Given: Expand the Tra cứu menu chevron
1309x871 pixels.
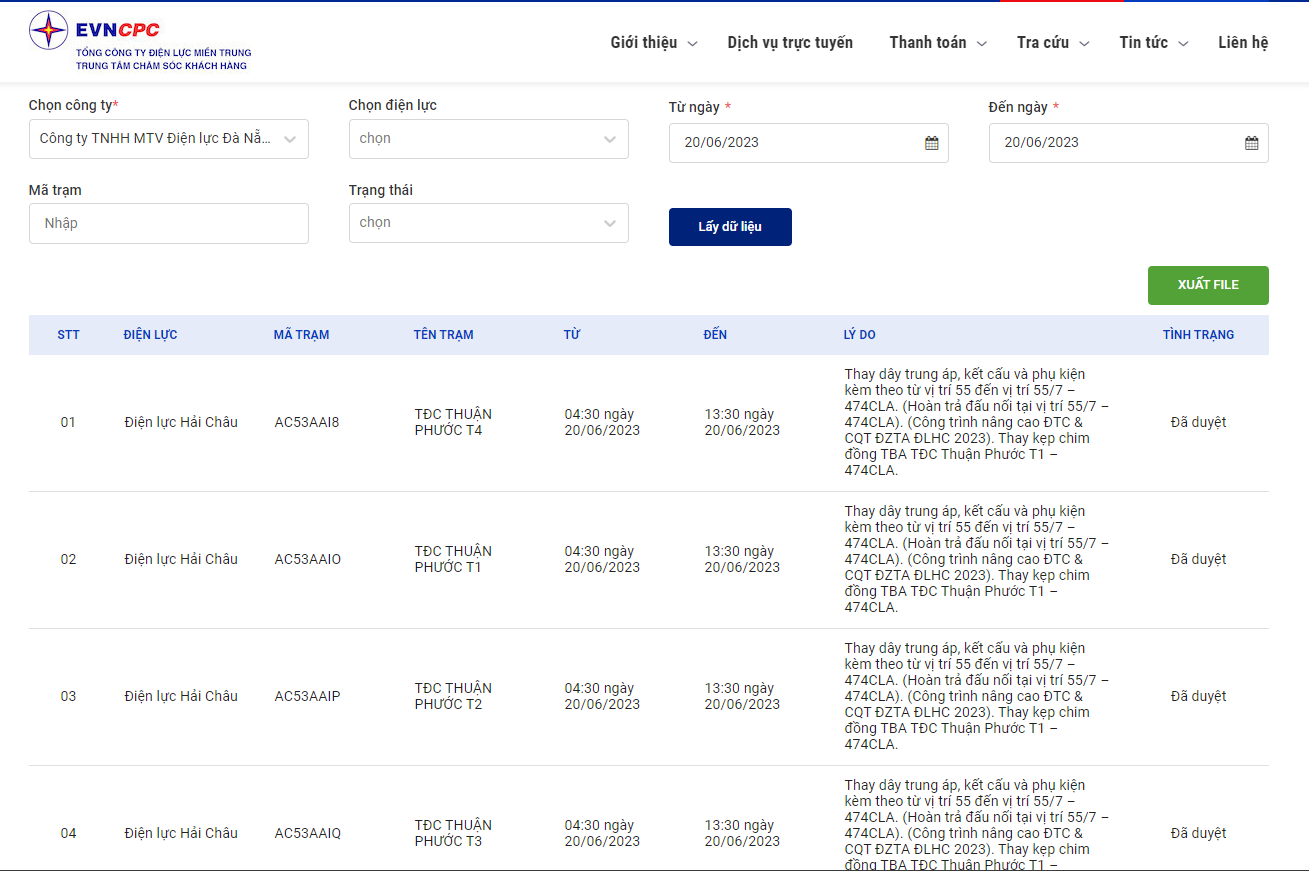Looking at the screenshot, I should 1083,44.
